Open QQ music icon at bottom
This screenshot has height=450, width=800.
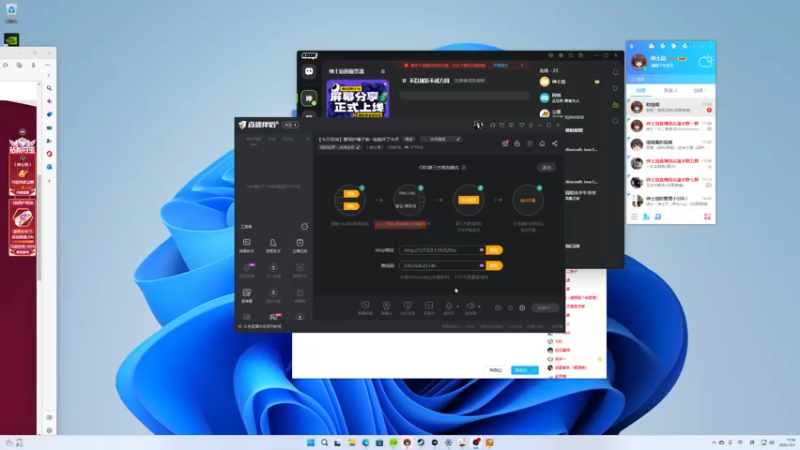(658, 217)
